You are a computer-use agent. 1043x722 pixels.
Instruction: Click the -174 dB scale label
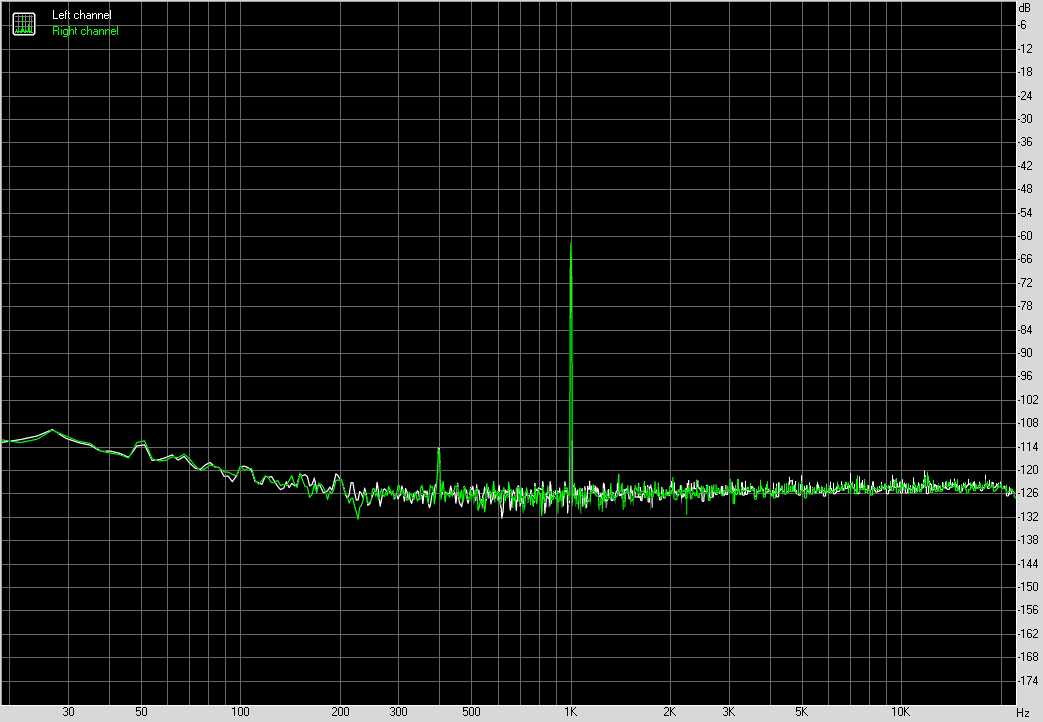click(x=1028, y=681)
